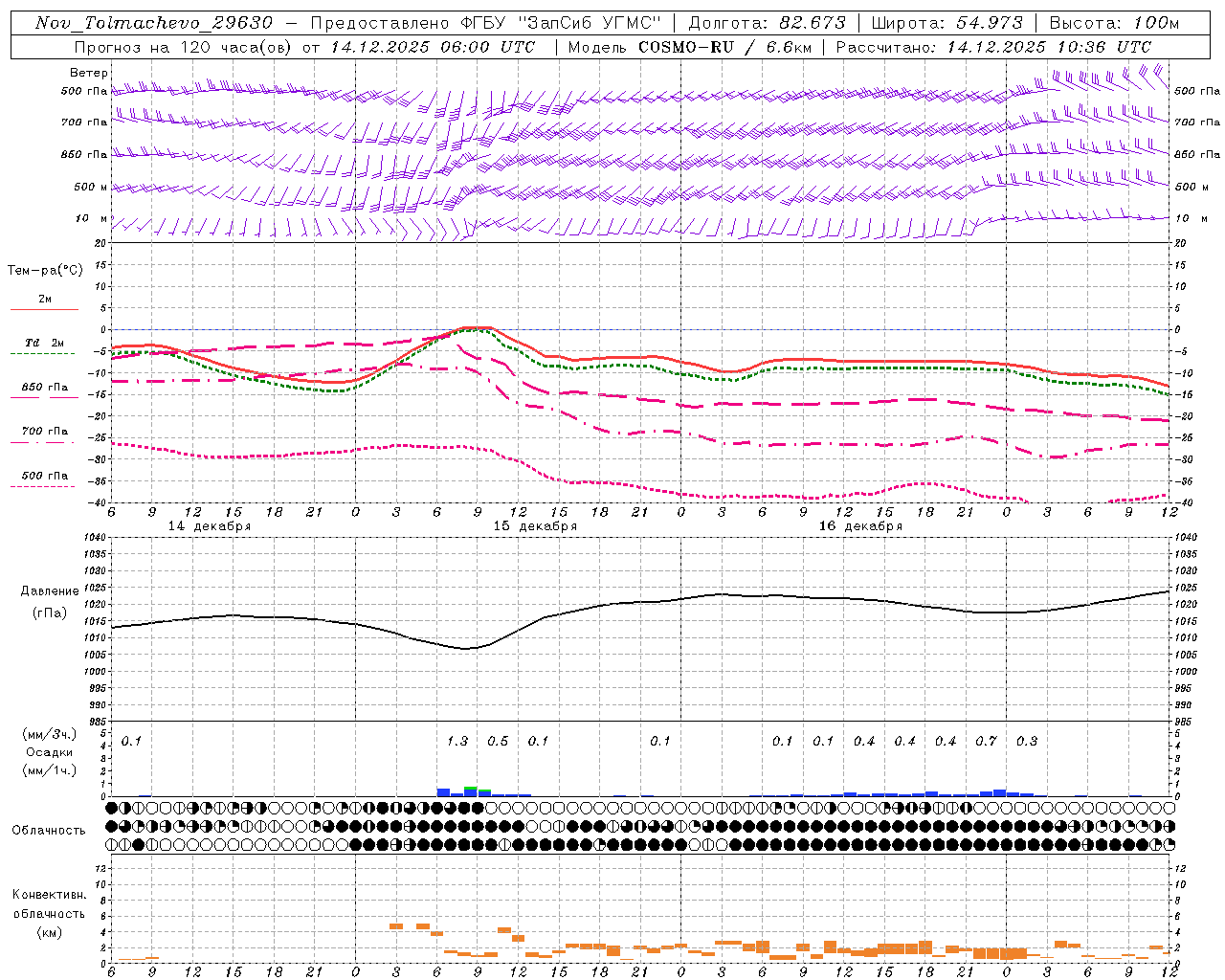Click the '1.3' precipitation amount

click(457, 741)
